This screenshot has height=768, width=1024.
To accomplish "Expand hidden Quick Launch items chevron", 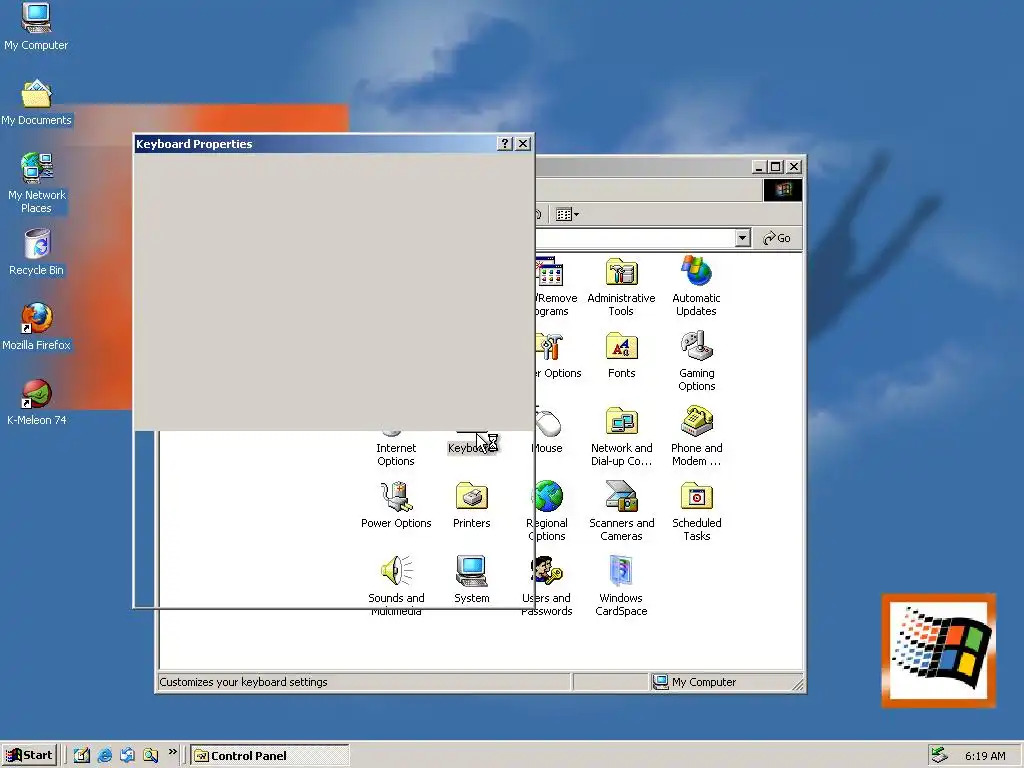I will [172, 752].
